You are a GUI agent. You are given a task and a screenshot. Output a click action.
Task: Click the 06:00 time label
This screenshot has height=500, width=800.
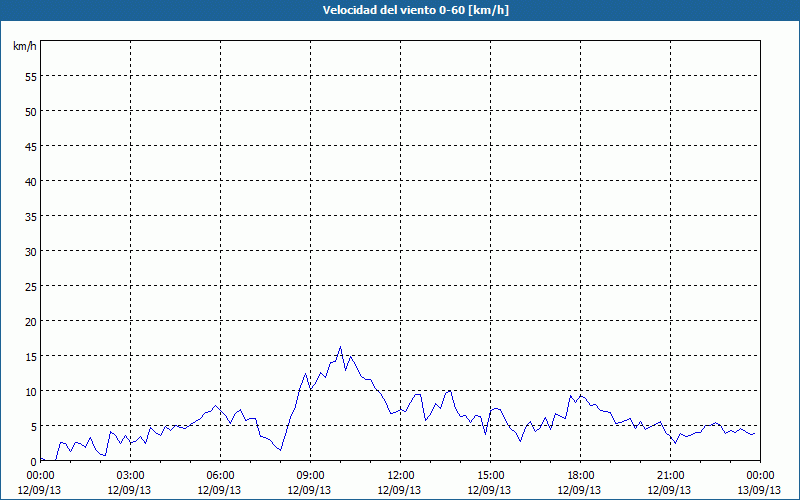tap(221, 475)
